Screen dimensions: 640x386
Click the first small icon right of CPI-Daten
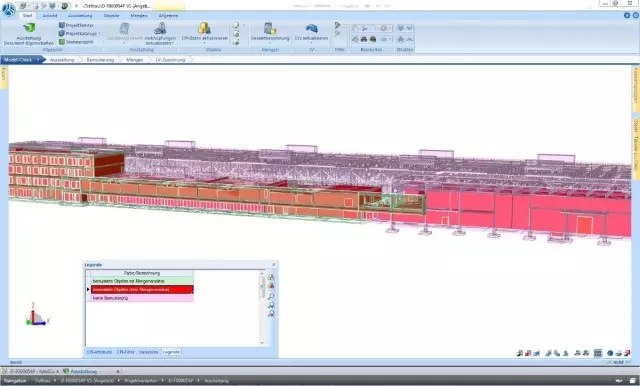click(x=236, y=25)
